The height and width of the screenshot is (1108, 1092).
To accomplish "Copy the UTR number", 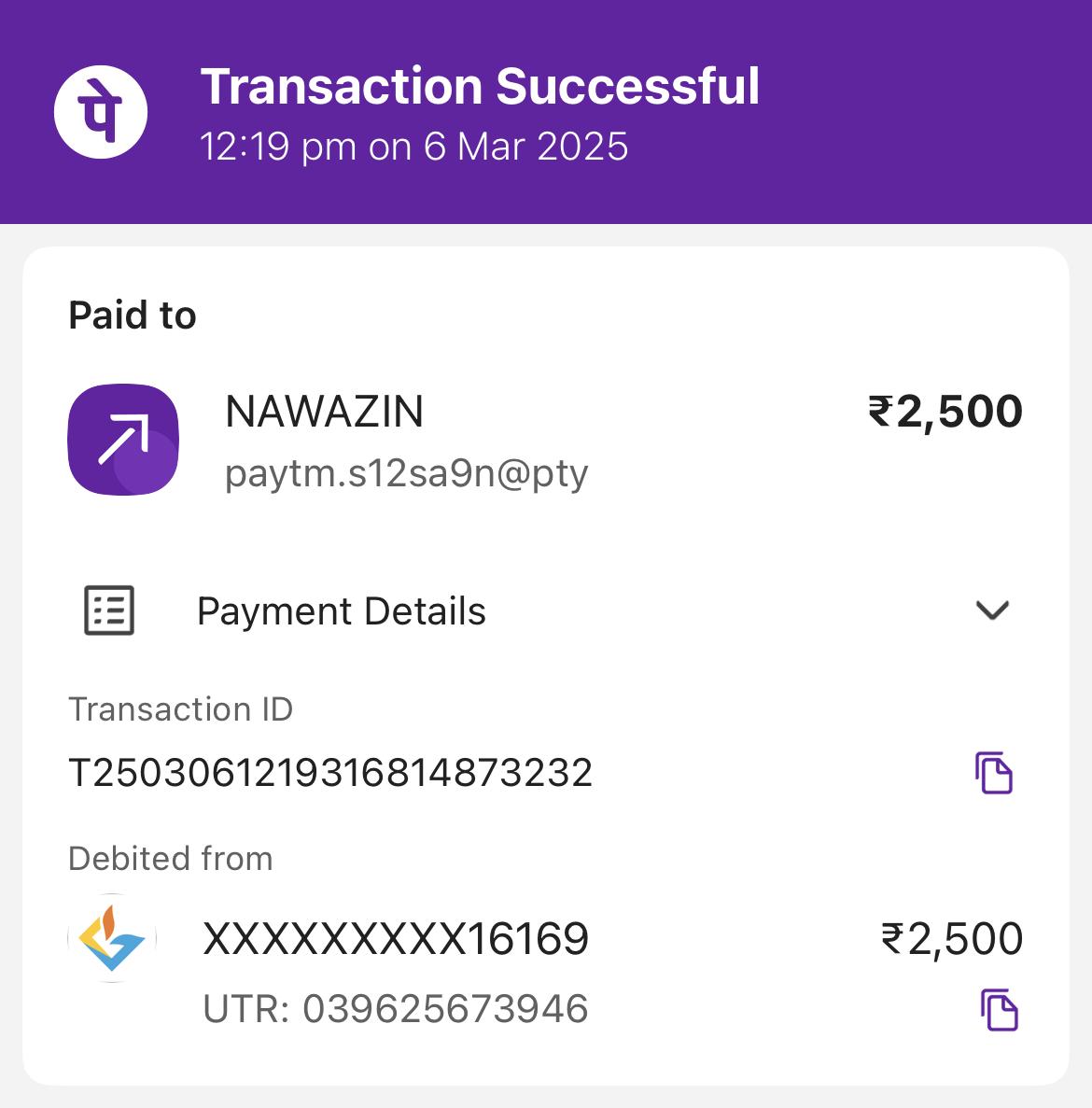I will (999, 1010).
